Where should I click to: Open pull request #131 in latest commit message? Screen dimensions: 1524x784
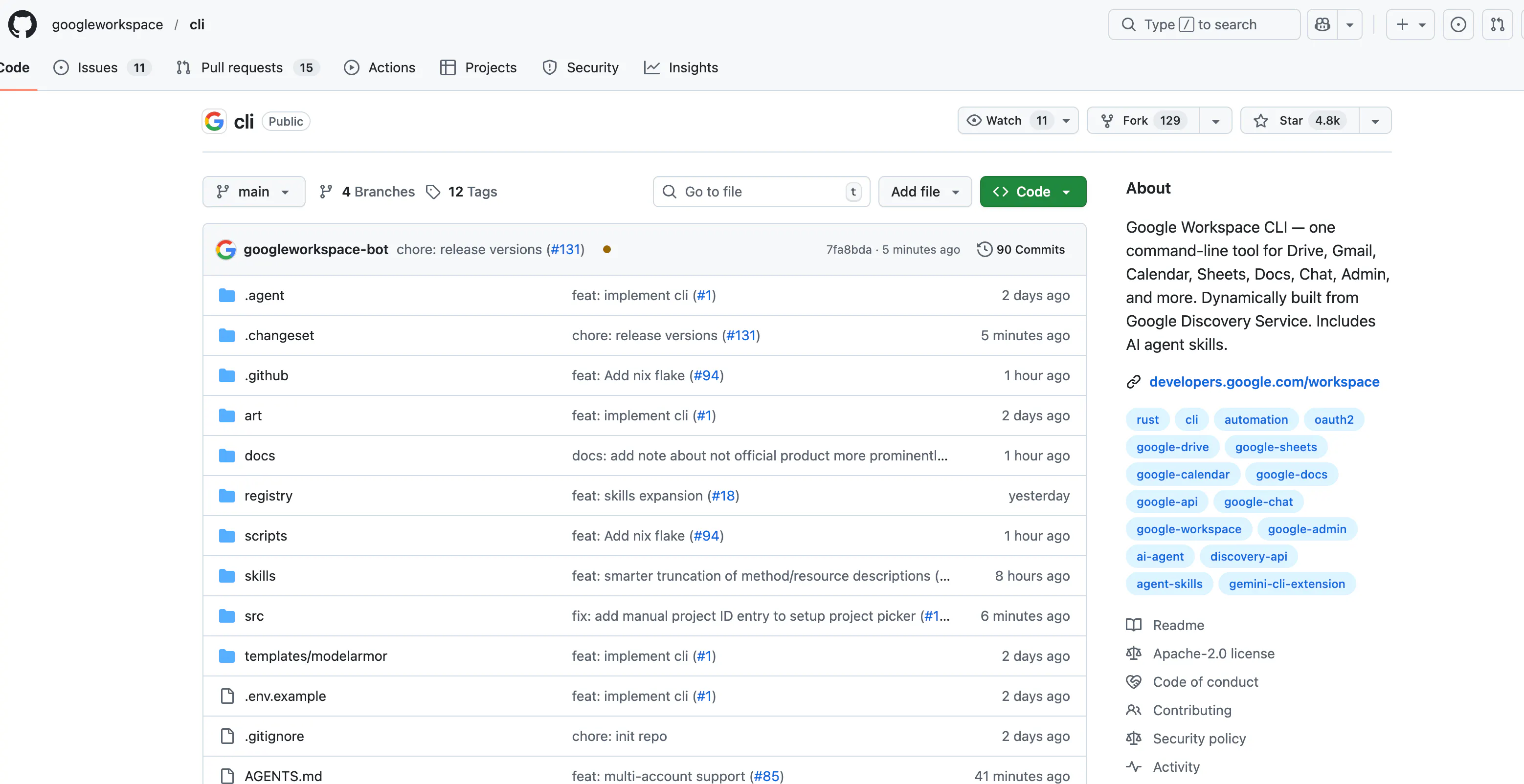point(565,249)
